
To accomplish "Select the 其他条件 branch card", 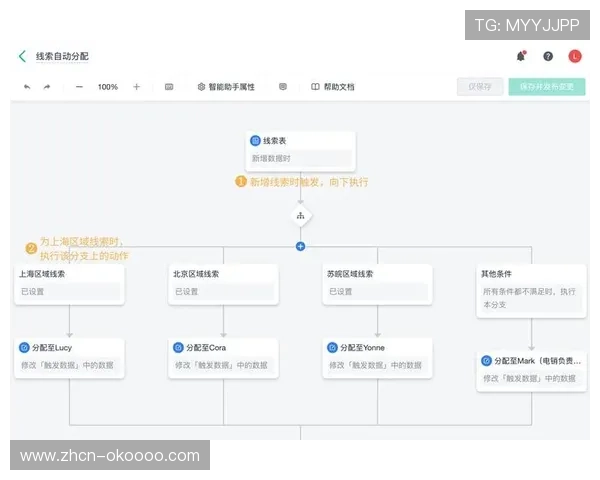I will tap(532, 291).
